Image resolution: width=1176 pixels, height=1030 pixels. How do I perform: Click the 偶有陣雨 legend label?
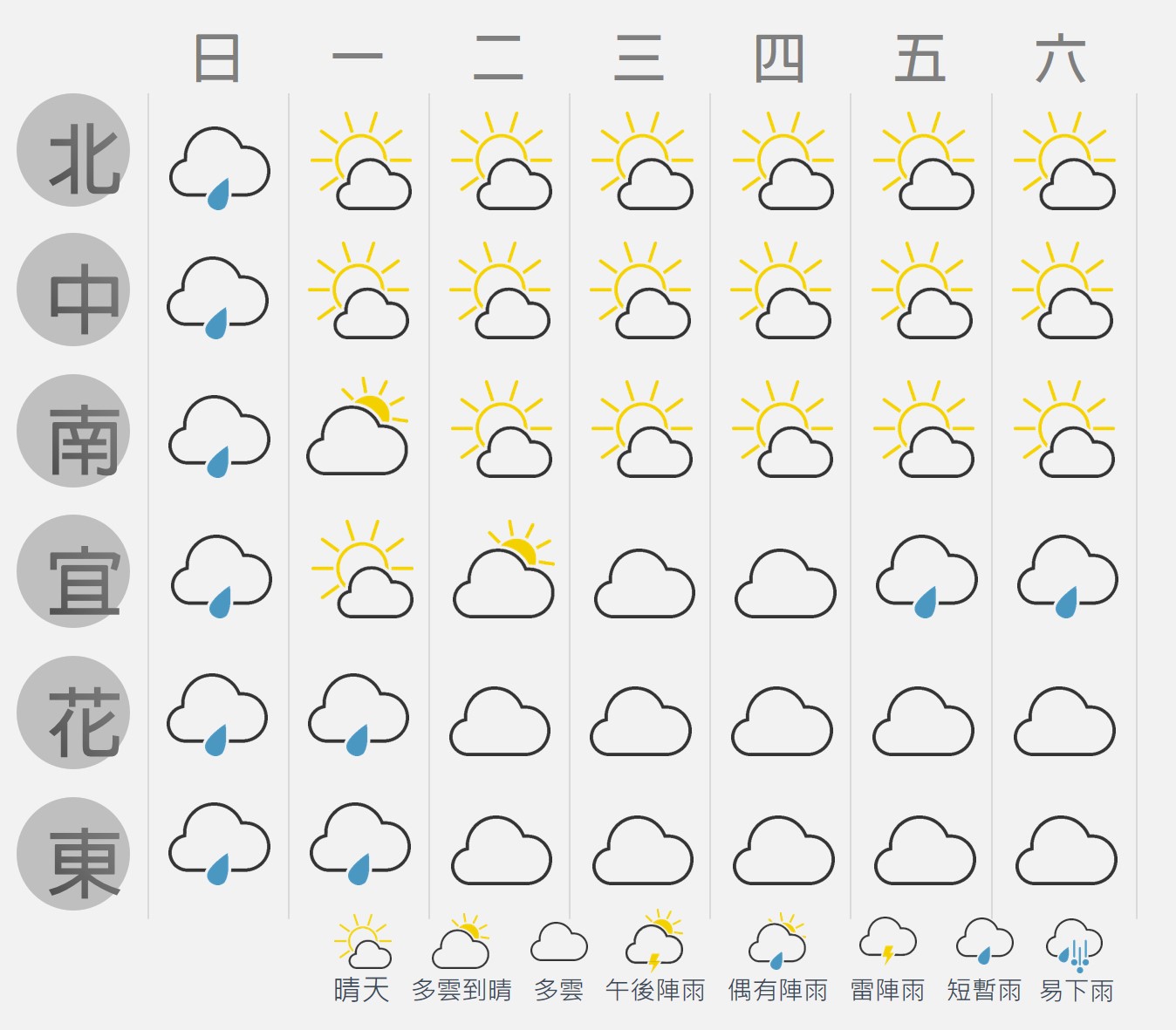tap(778, 990)
